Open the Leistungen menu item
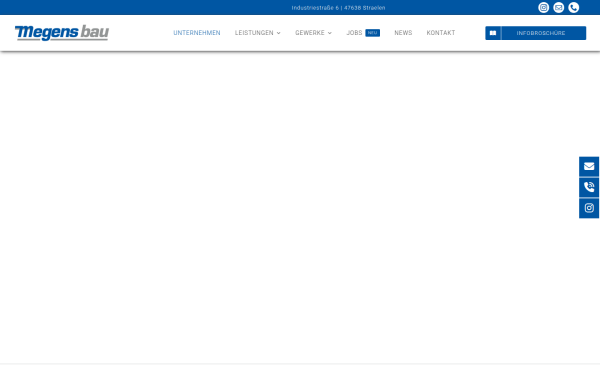Image resolution: width=600 pixels, height=375 pixels. tap(254, 33)
